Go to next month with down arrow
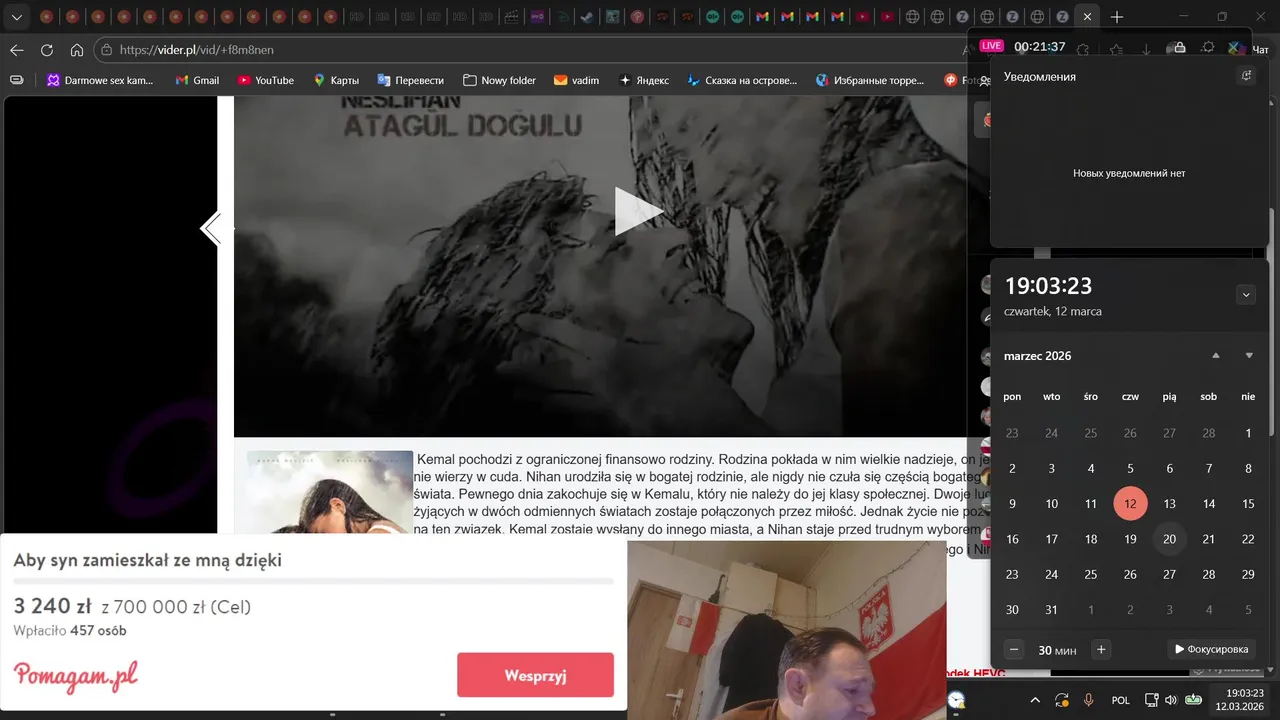This screenshot has width=1280, height=720. click(x=1249, y=356)
